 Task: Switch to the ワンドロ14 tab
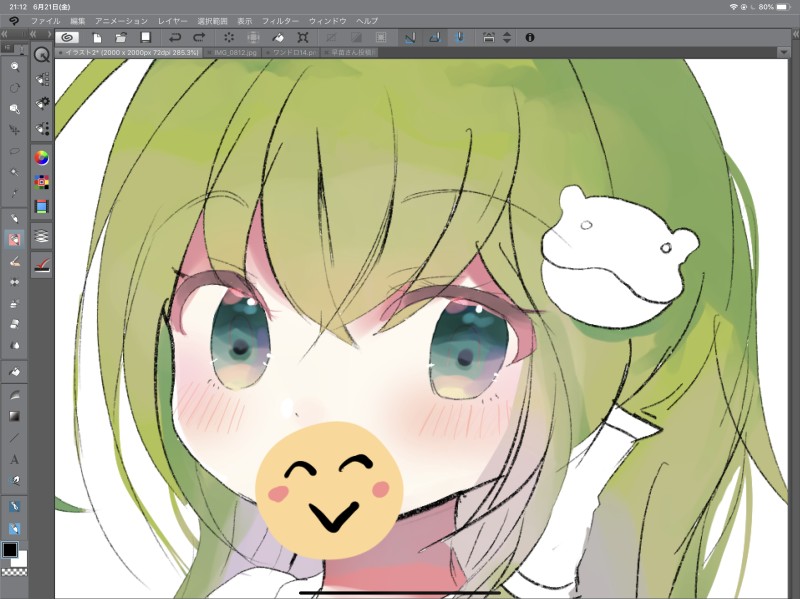(290, 52)
